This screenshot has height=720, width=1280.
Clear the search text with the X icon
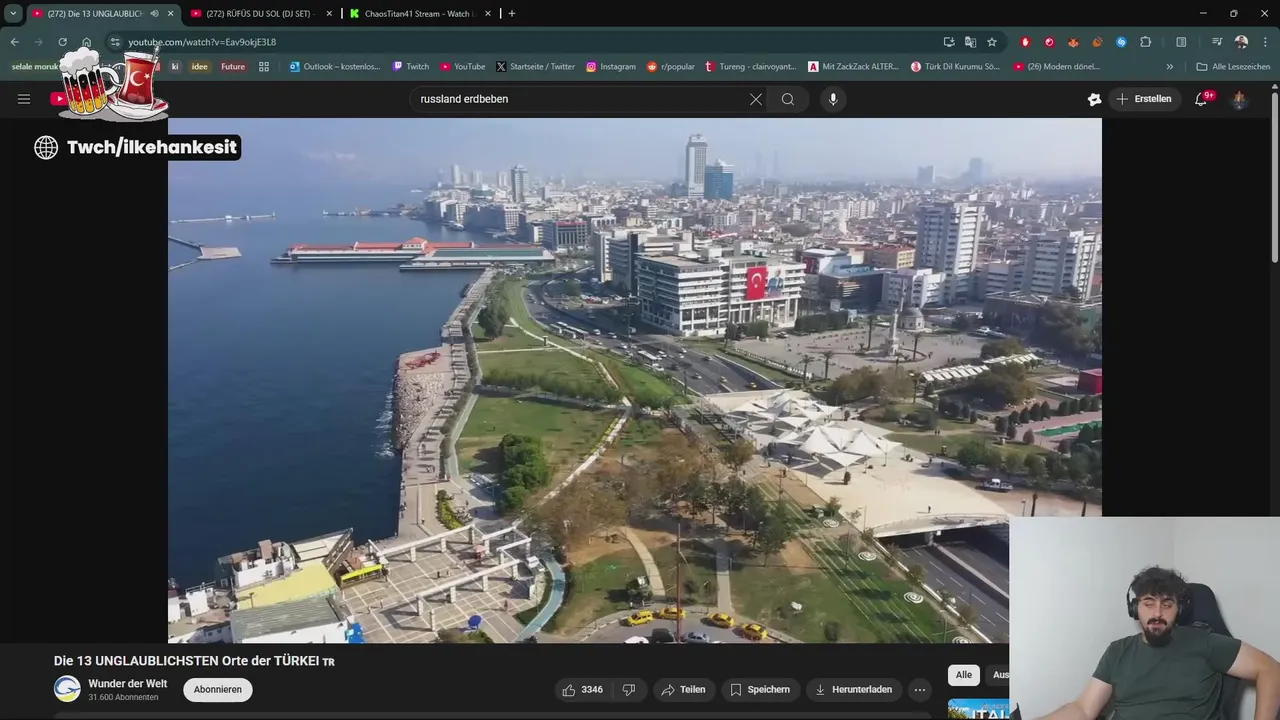[x=756, y=99]
